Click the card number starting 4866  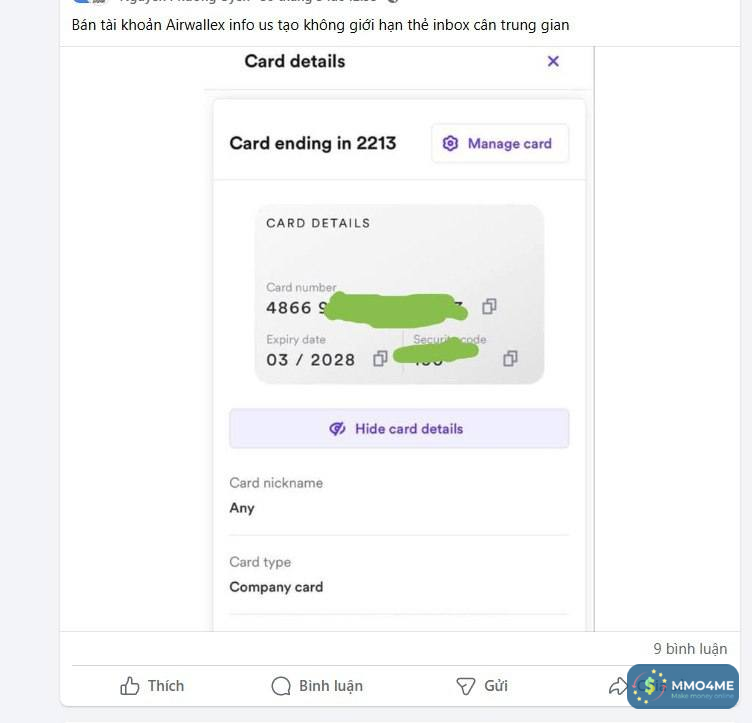(289, 308)
